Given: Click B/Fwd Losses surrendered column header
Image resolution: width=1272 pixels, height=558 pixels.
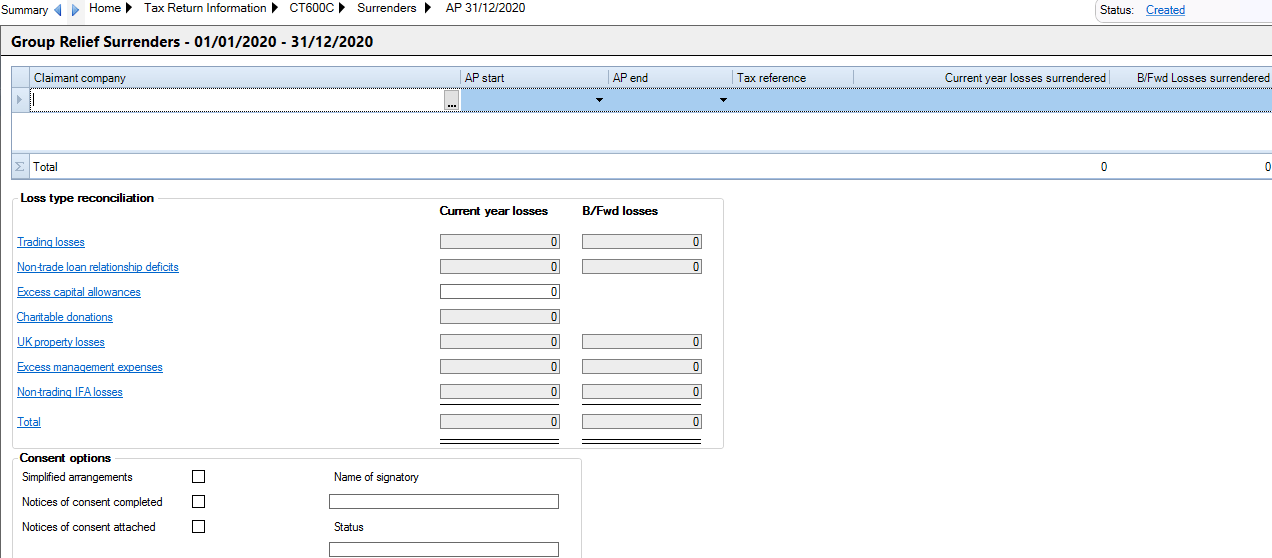Looking at the screenshot, I should (x=1191, y=77).
